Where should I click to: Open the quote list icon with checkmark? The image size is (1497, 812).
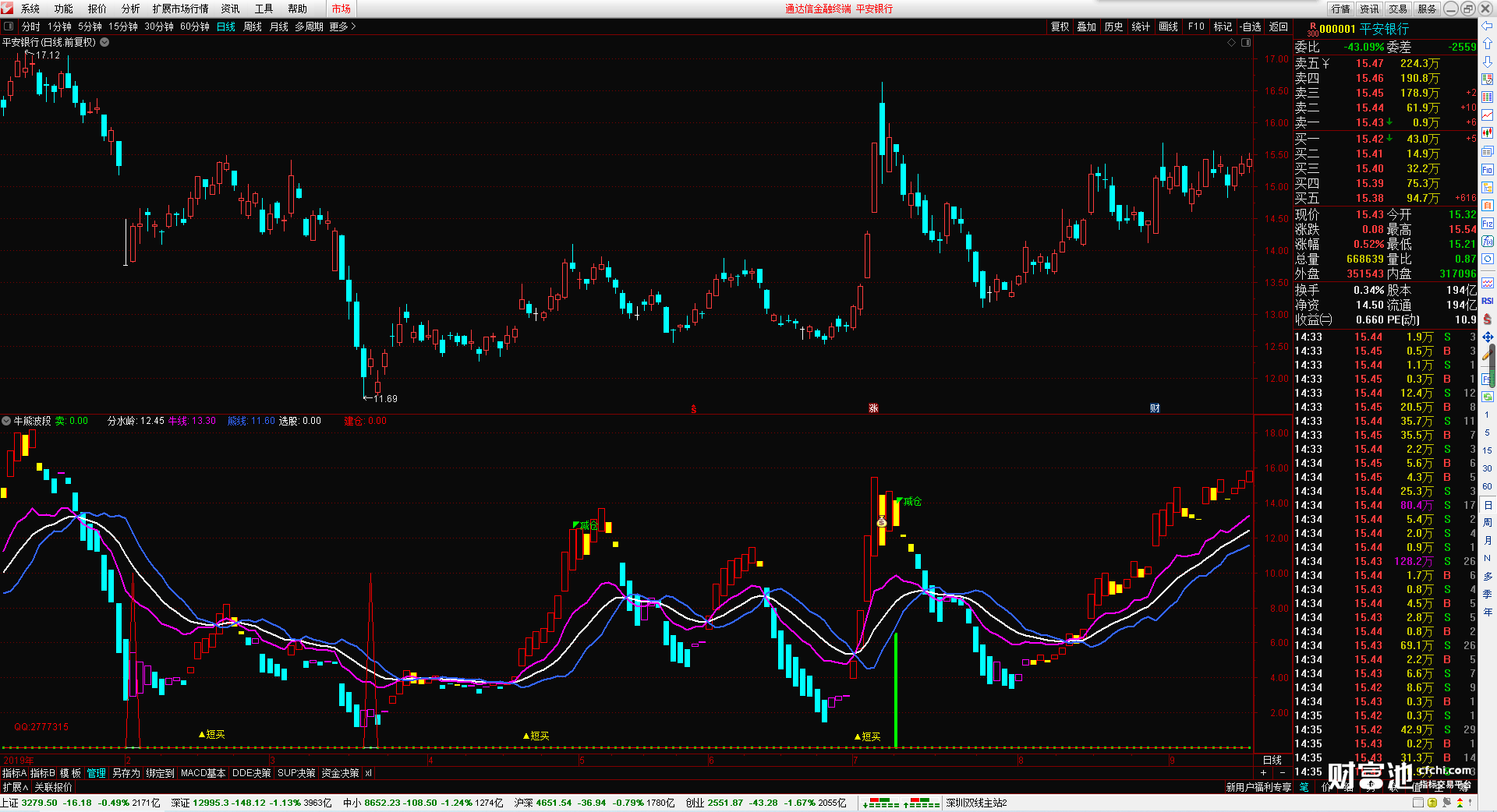[x=1488, y=79]
